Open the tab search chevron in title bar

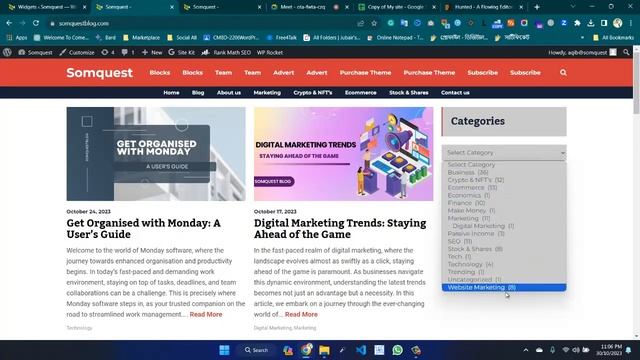pos(573,7)
